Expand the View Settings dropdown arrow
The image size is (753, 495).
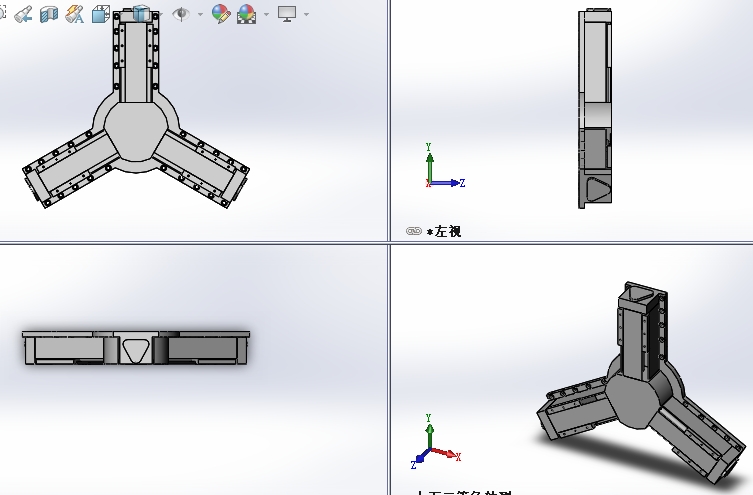tap(306, 14)
